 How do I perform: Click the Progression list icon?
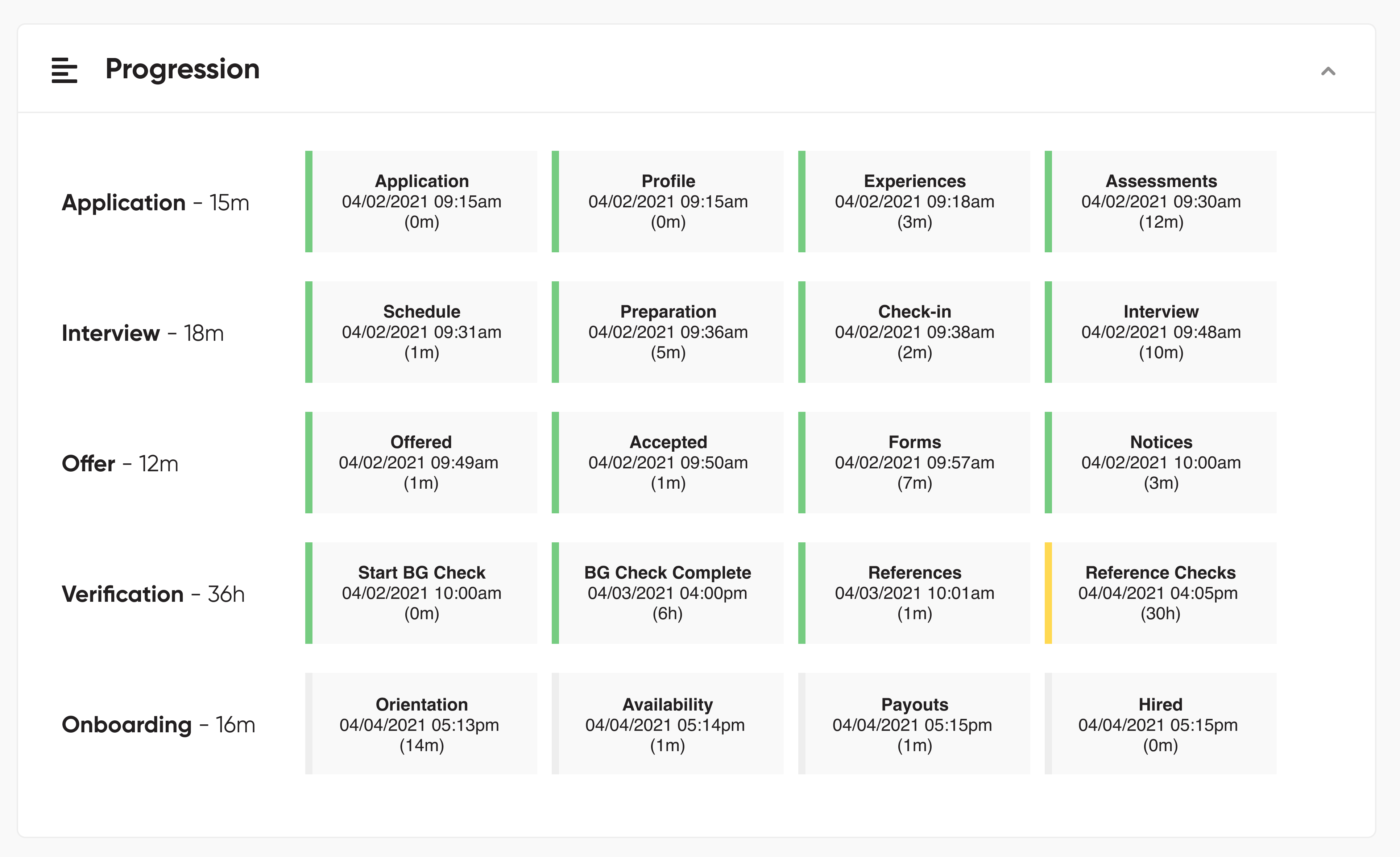64,70
